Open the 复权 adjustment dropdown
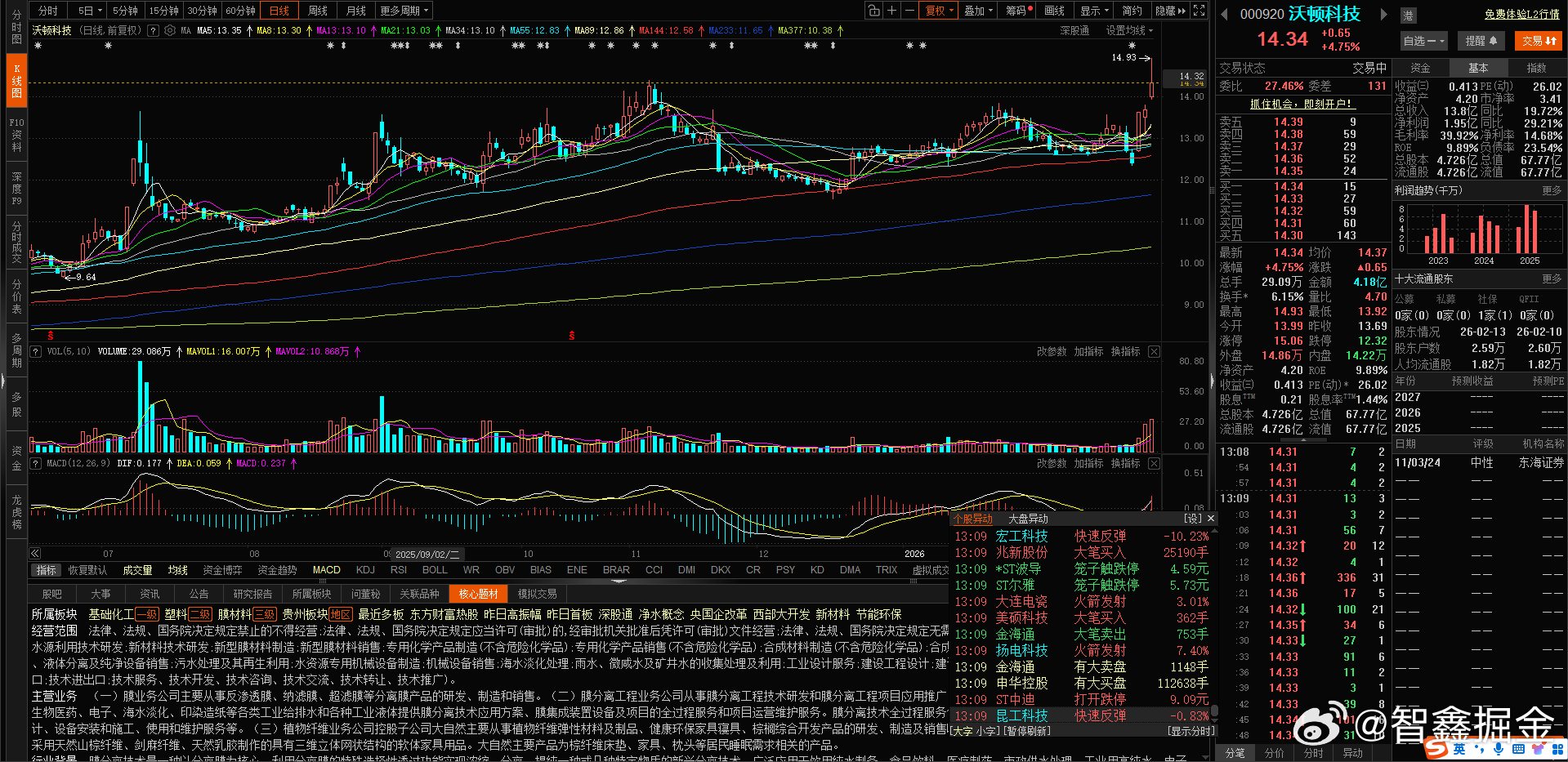The height and width of the screenshot is (762, 1568). click(x=940, y=11)
